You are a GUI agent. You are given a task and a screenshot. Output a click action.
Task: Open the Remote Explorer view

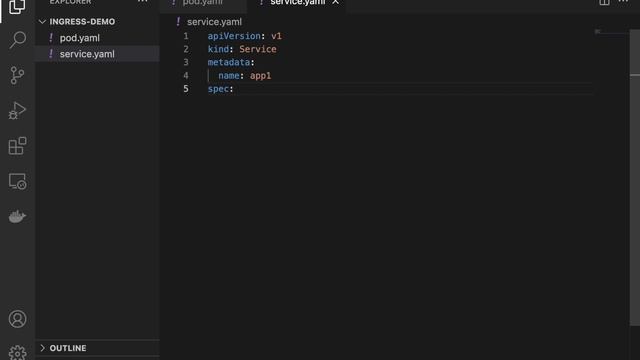17,181
